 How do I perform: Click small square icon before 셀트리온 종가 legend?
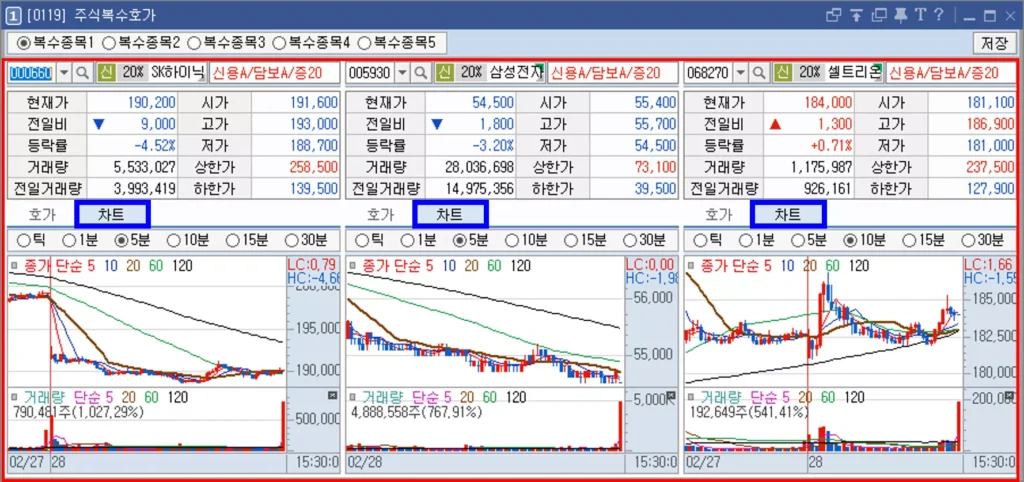690,266
